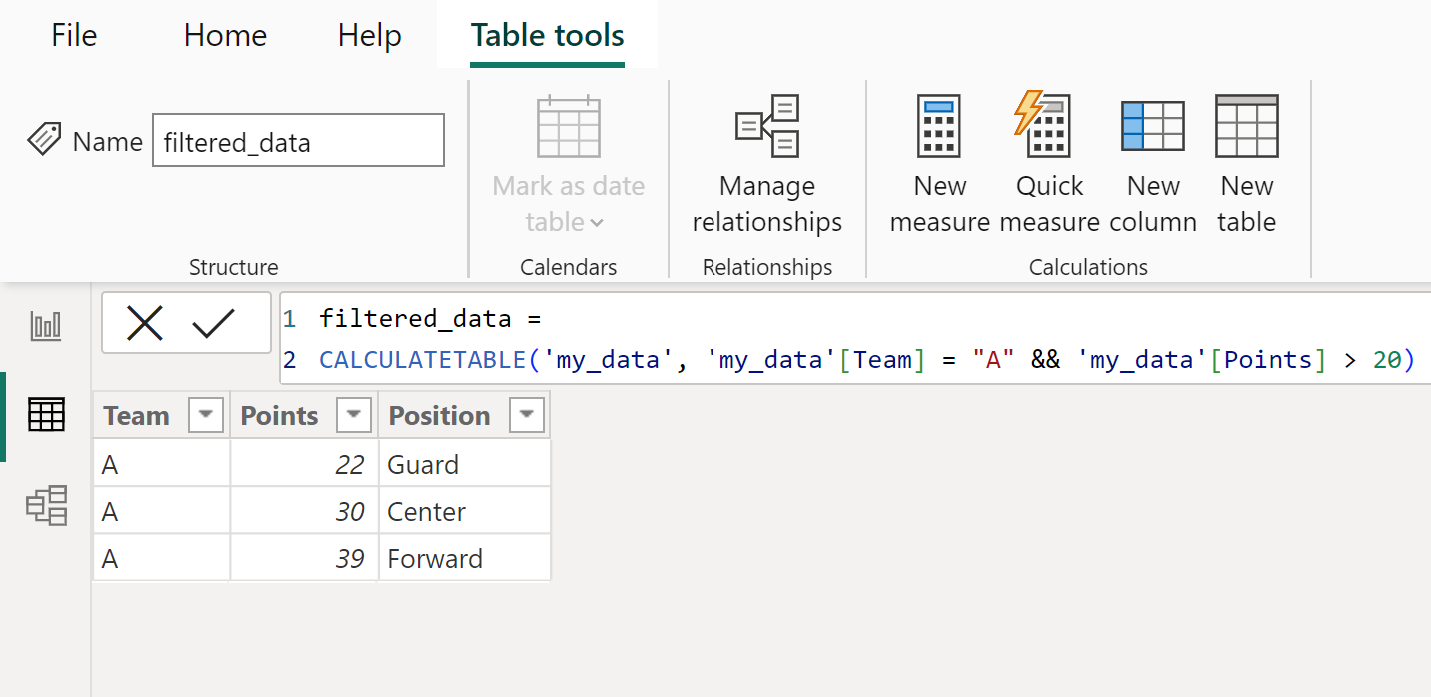This screenshot has width=1431, height=697.
Task: Click the number 20 in the formula
Action: [x=1387, y=360]
